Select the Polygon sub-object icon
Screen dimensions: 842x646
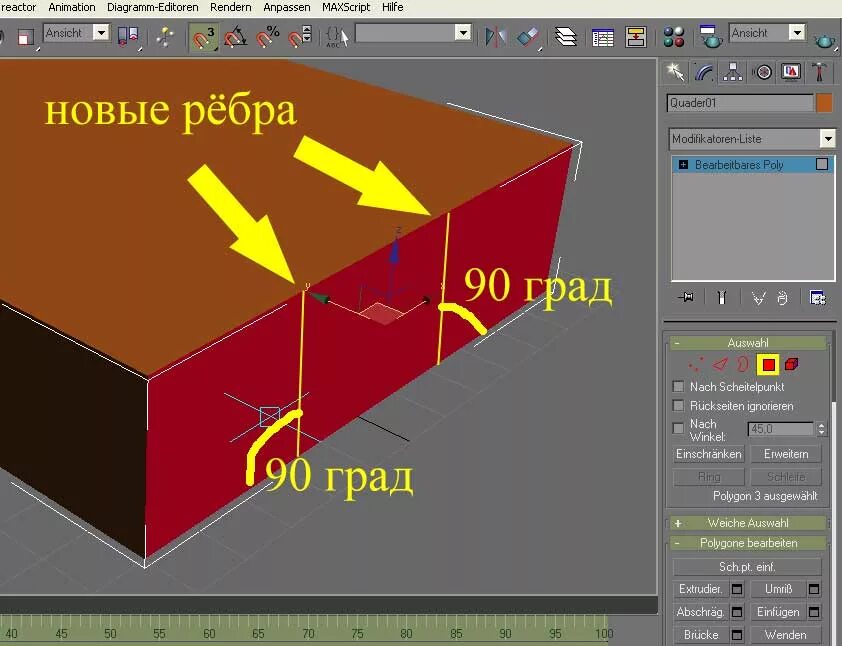(767, 364)
